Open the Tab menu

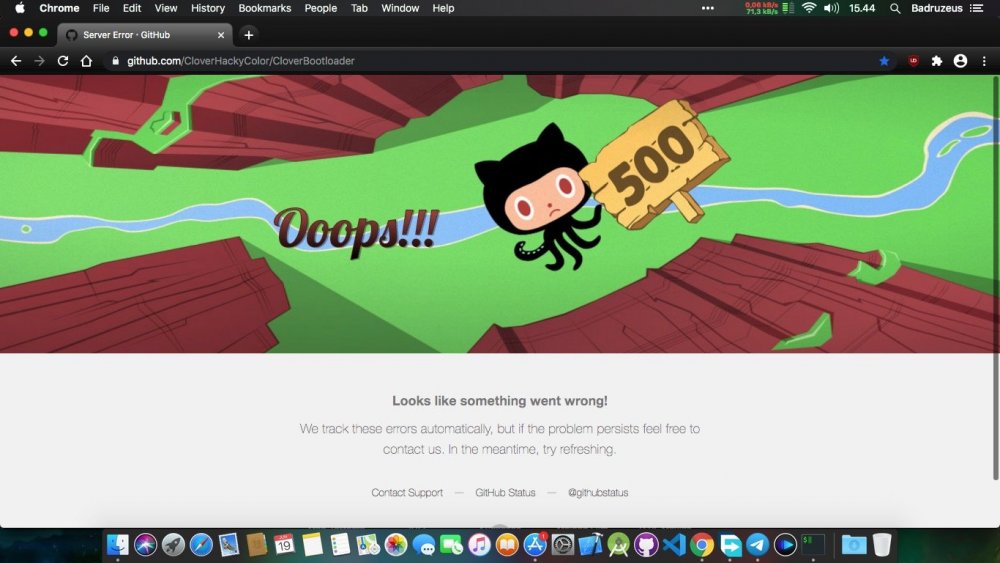(x=359, y=8)
